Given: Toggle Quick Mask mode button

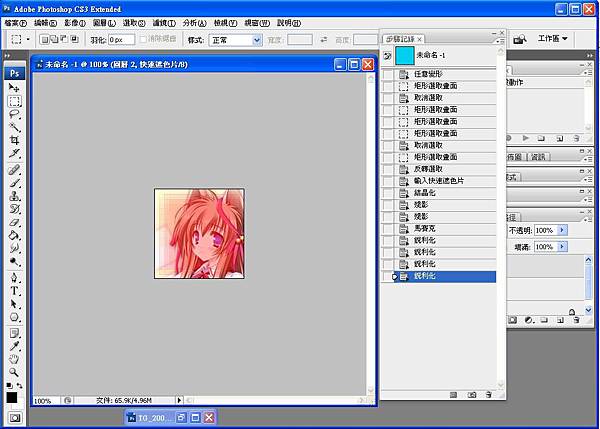Looking at the screenshot, I should pos(15,418).
